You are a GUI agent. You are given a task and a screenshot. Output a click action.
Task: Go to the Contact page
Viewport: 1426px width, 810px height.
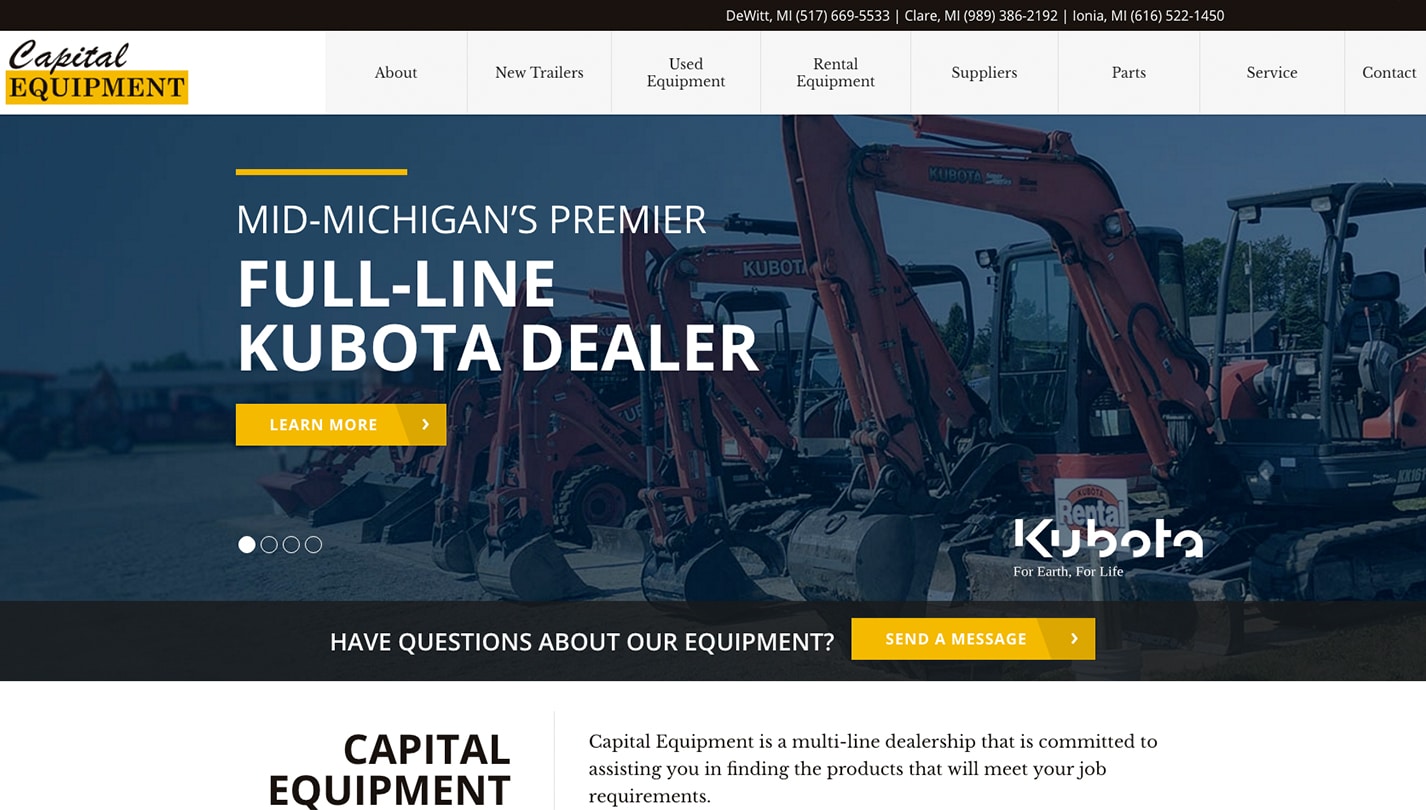[1388, 73]
